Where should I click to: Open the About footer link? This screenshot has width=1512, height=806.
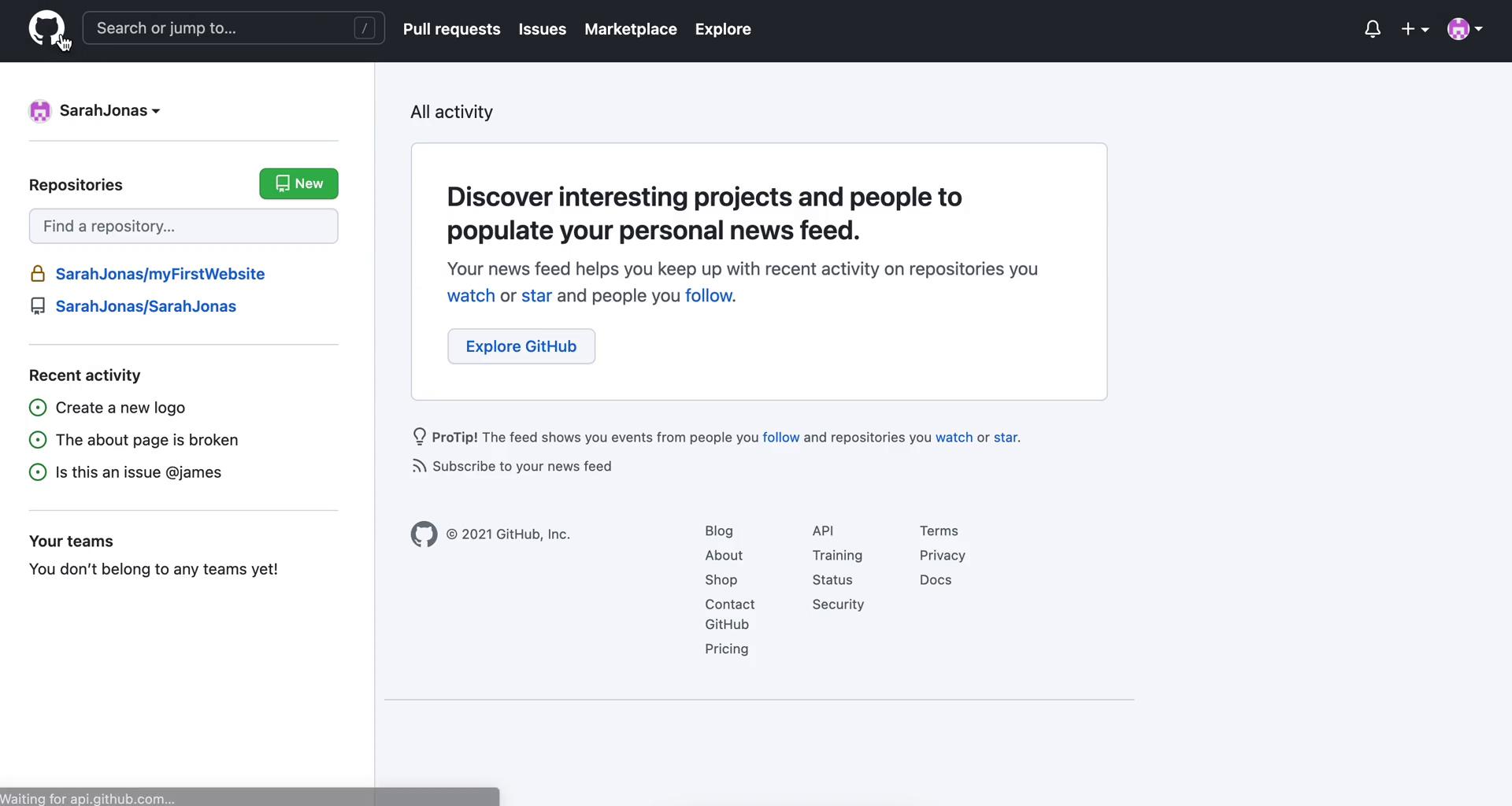coord(724,556)
